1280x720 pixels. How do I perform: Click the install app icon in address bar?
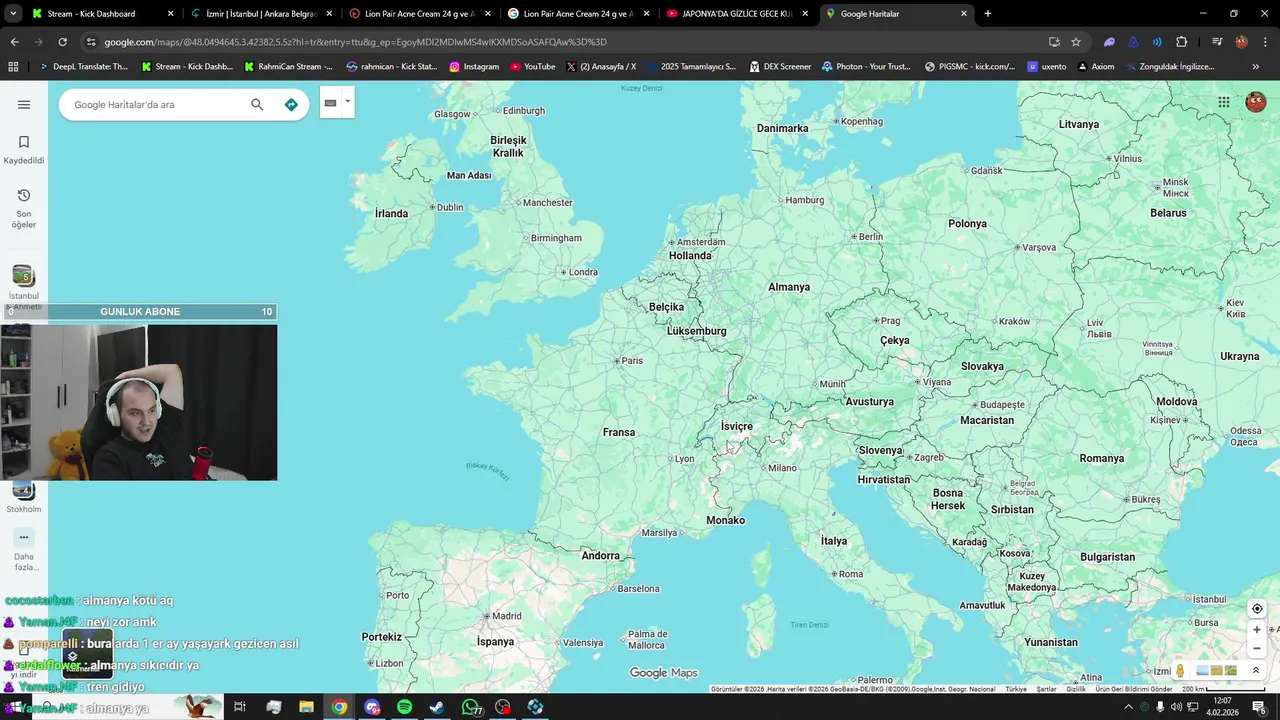point(1054,42)
